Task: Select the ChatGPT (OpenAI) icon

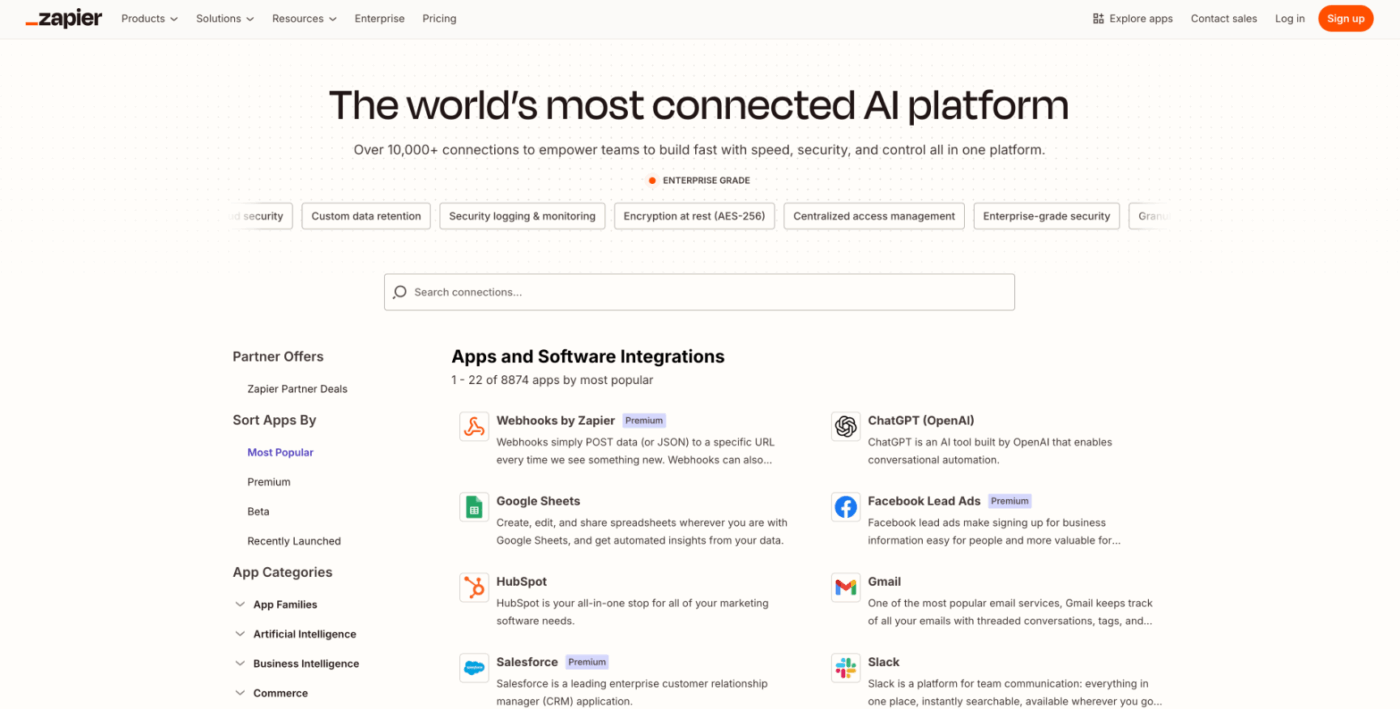Action: point(845,426)
